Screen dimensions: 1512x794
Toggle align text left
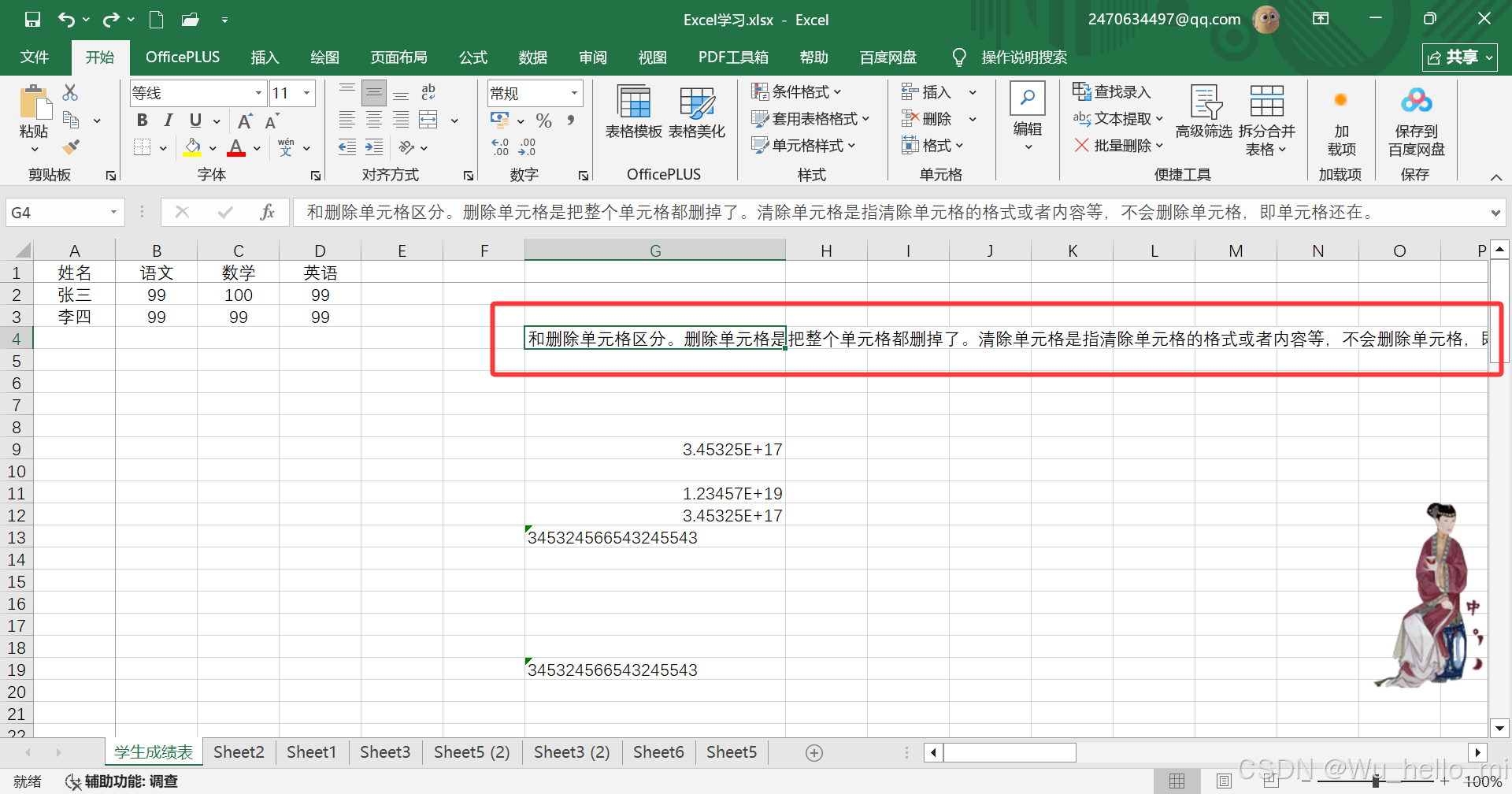(x=346, y=121)
